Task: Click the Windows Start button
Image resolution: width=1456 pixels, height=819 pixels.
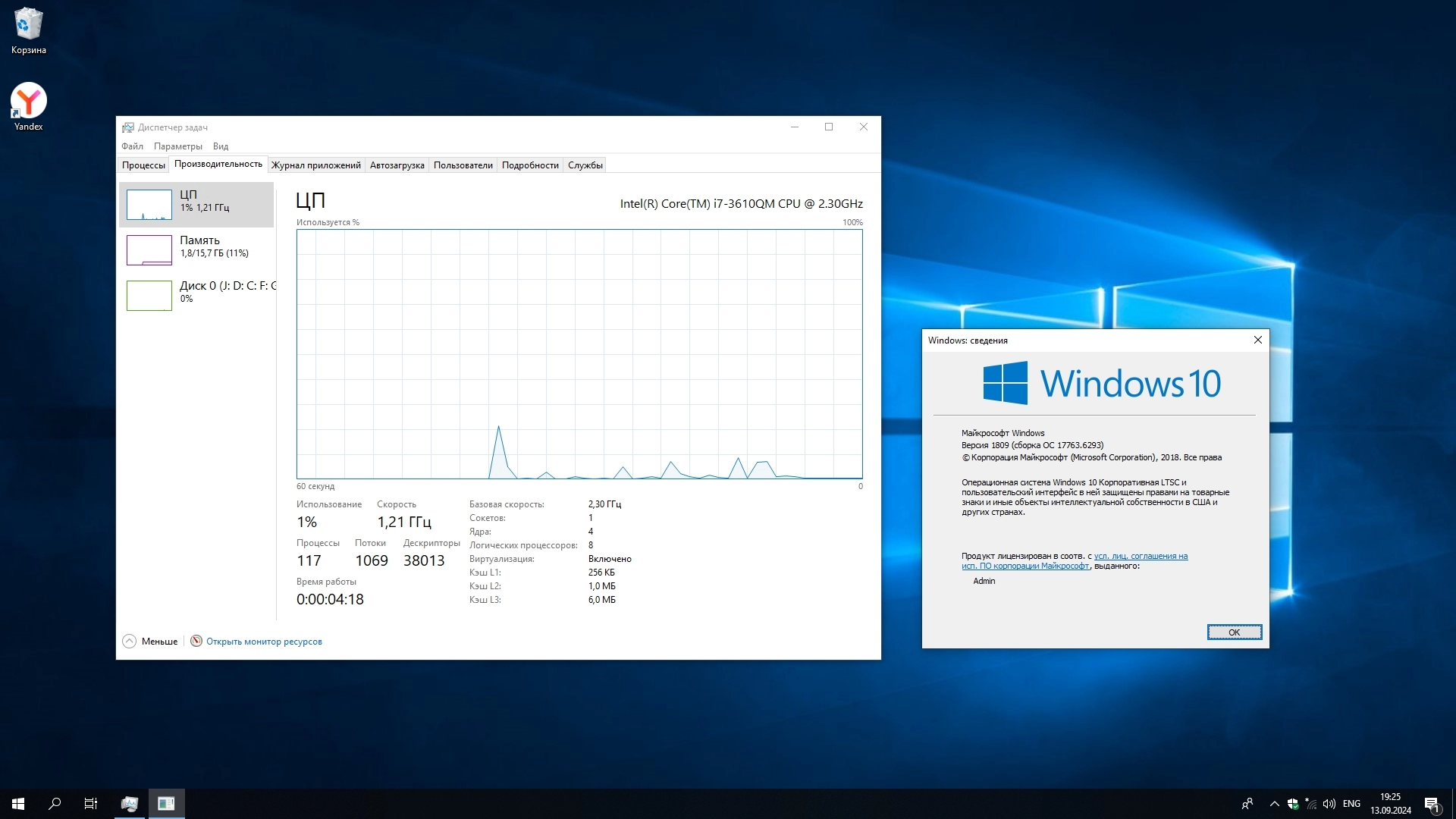Action: pyautogui.click(x=18, y=804)
